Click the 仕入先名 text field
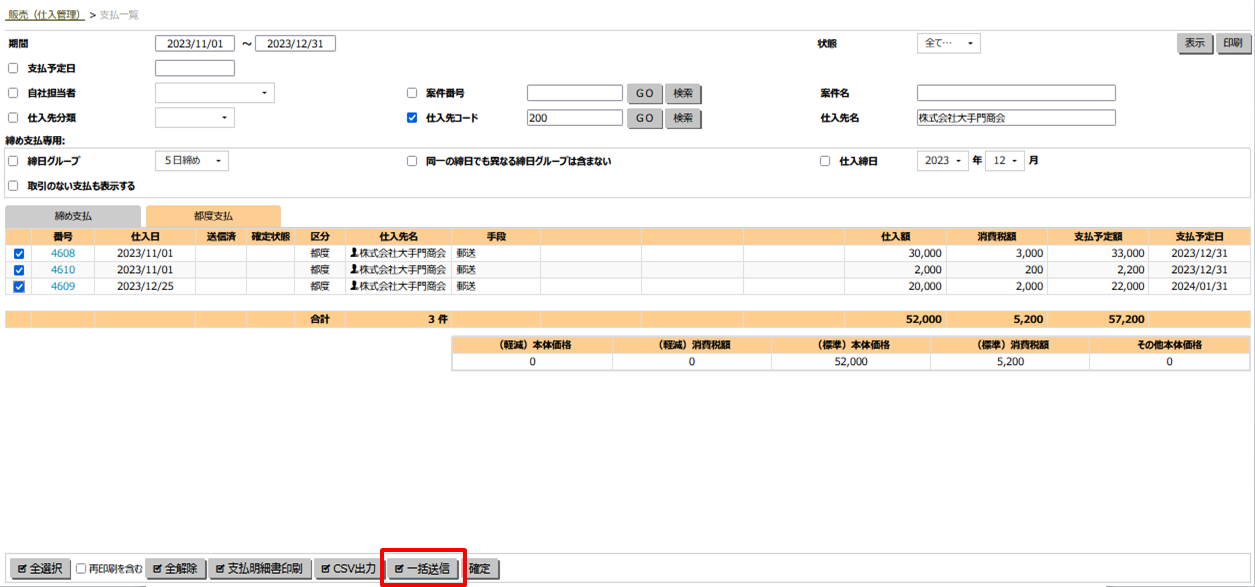 pos(1015,118)
